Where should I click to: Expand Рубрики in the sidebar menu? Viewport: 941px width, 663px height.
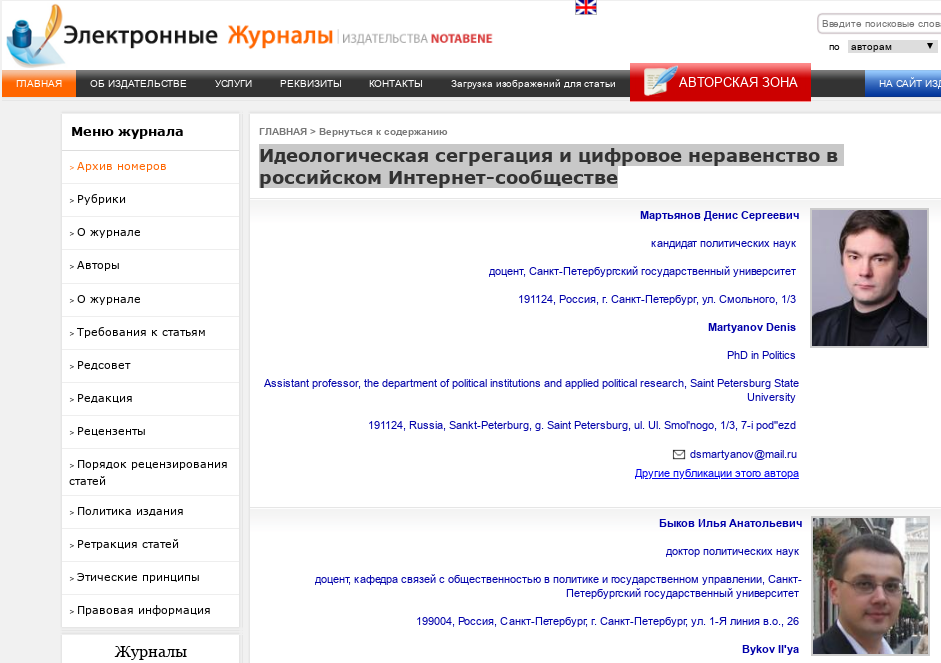[101, 199]
